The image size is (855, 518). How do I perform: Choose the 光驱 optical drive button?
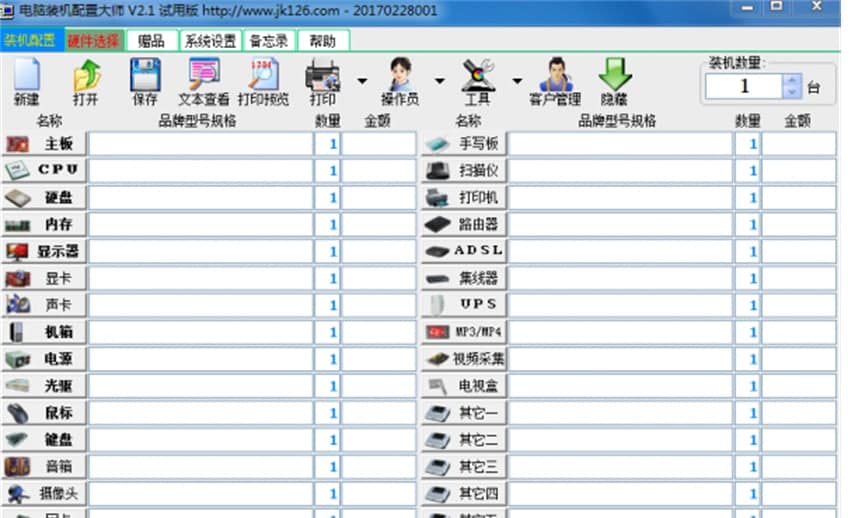44,386
